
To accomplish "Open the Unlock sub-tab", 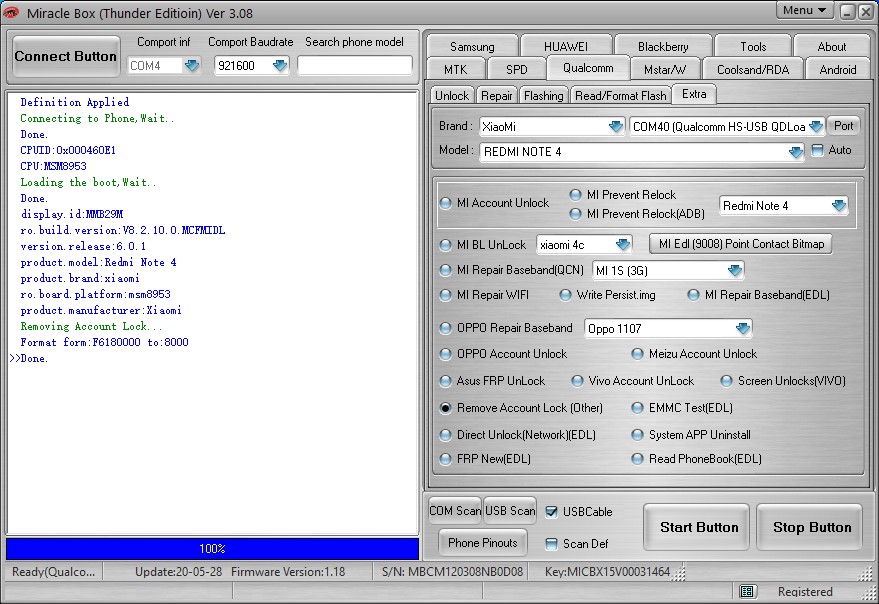I will coord(452,96).
